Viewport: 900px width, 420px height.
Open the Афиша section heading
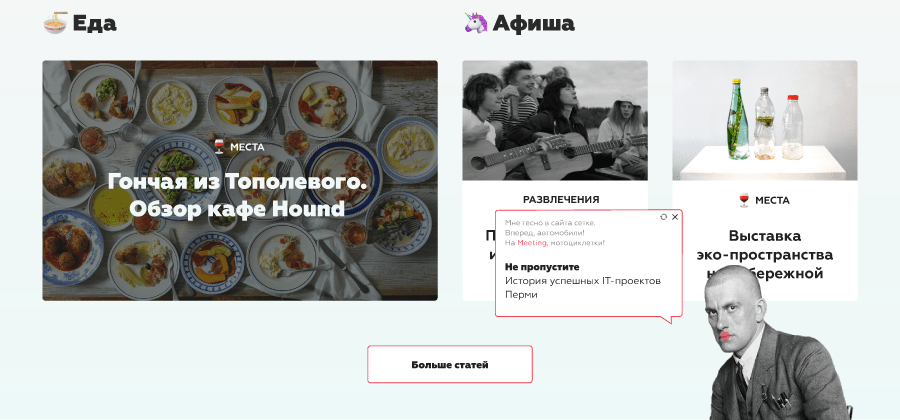tap(533, 24)
